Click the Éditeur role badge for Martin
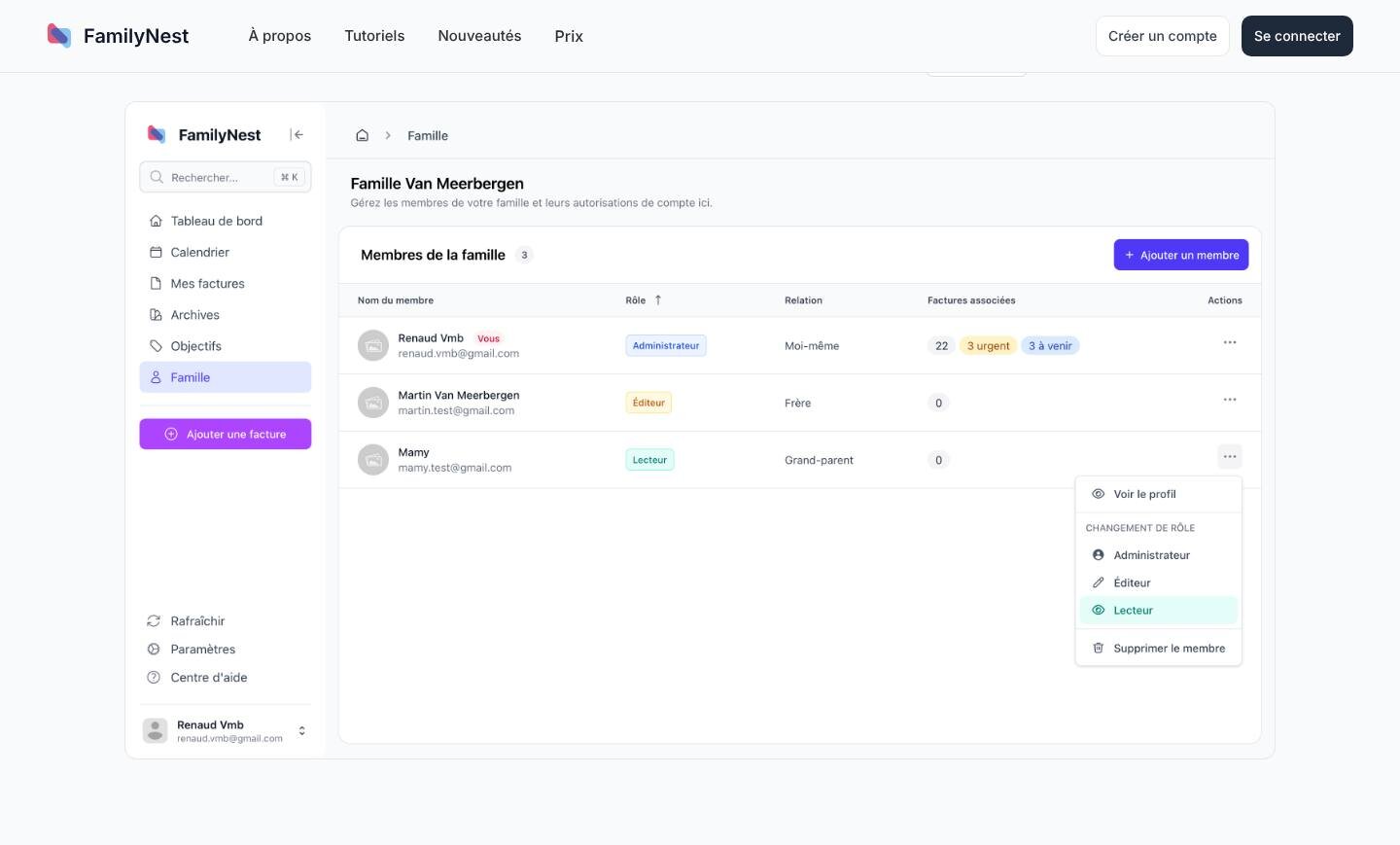 click(648, 403)
